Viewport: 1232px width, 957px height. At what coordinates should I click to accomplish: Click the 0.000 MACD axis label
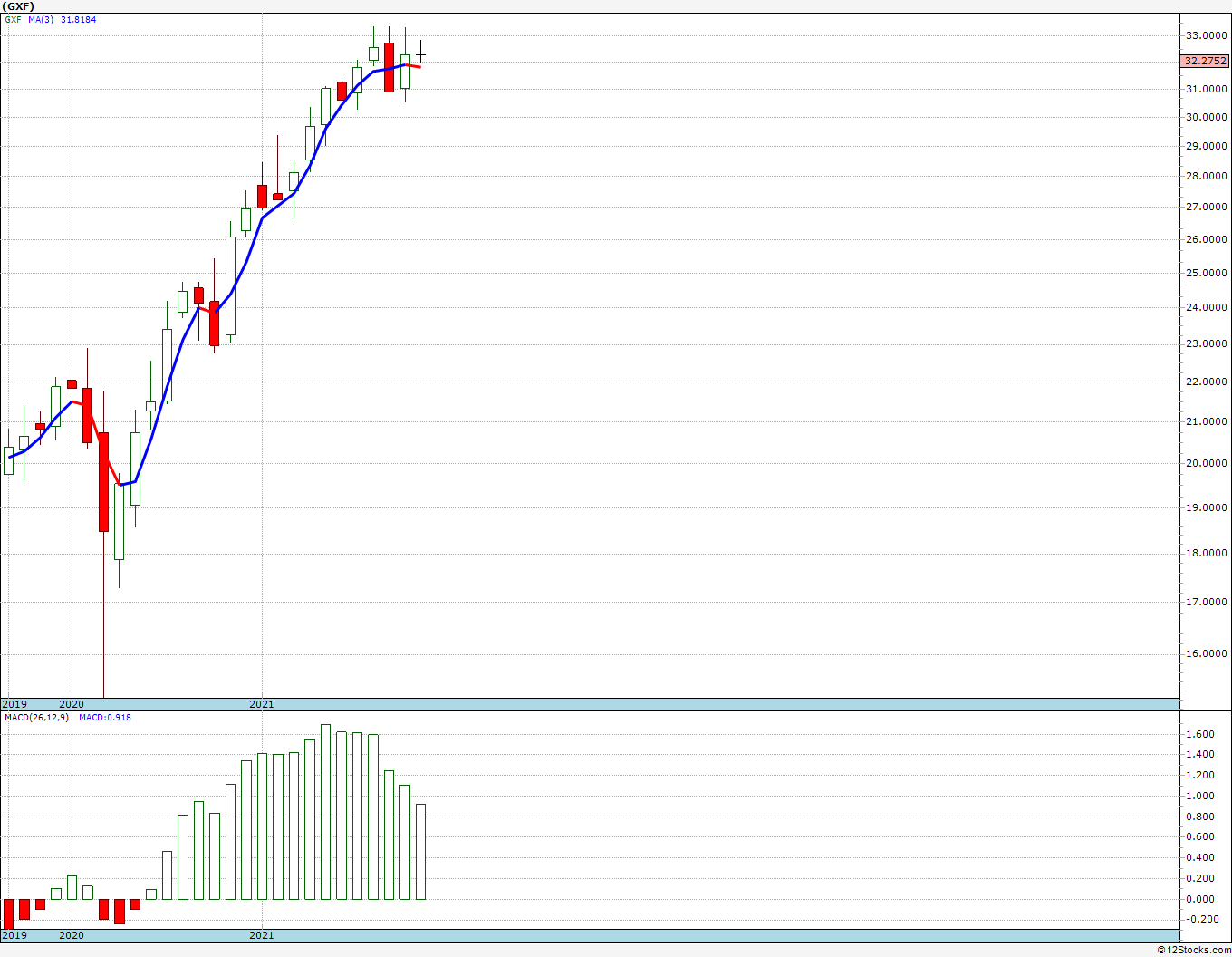click(x=1200, y=899)
